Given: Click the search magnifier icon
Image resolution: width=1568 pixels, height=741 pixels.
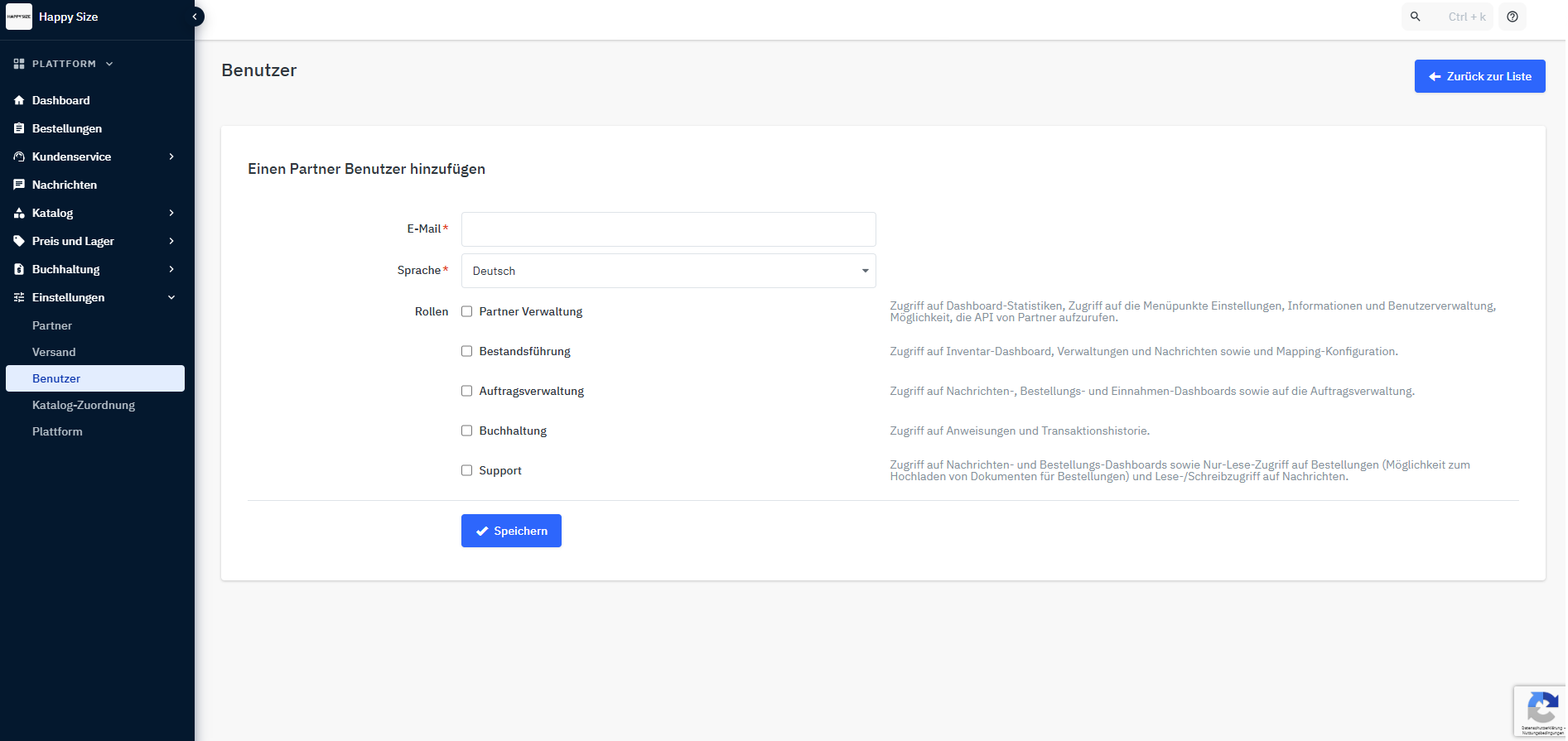Looking at the screenshot, I should pyautogui.click(x=1416, y=17).
